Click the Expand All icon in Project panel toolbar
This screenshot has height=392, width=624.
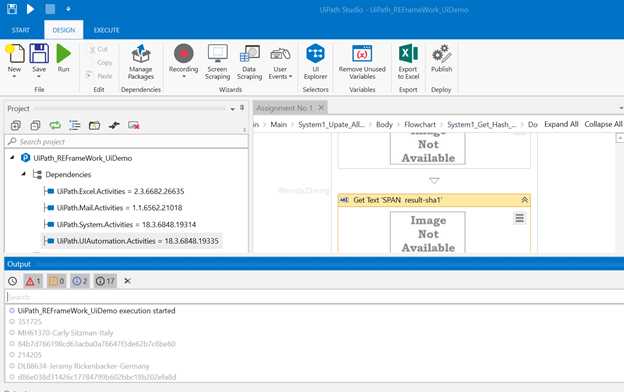click(16, 125)
